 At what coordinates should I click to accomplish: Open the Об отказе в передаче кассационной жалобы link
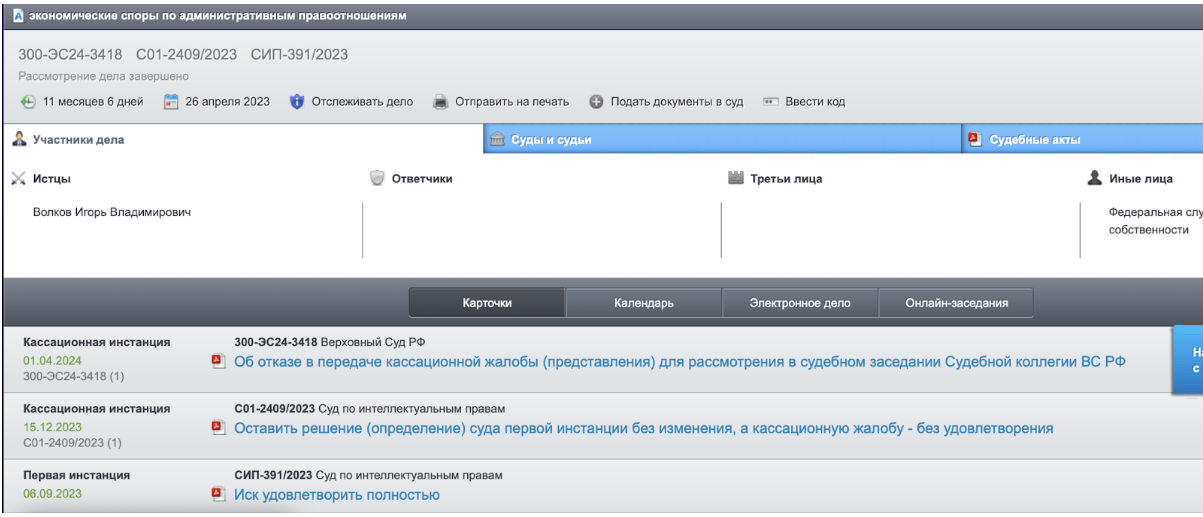pos(679,362)
